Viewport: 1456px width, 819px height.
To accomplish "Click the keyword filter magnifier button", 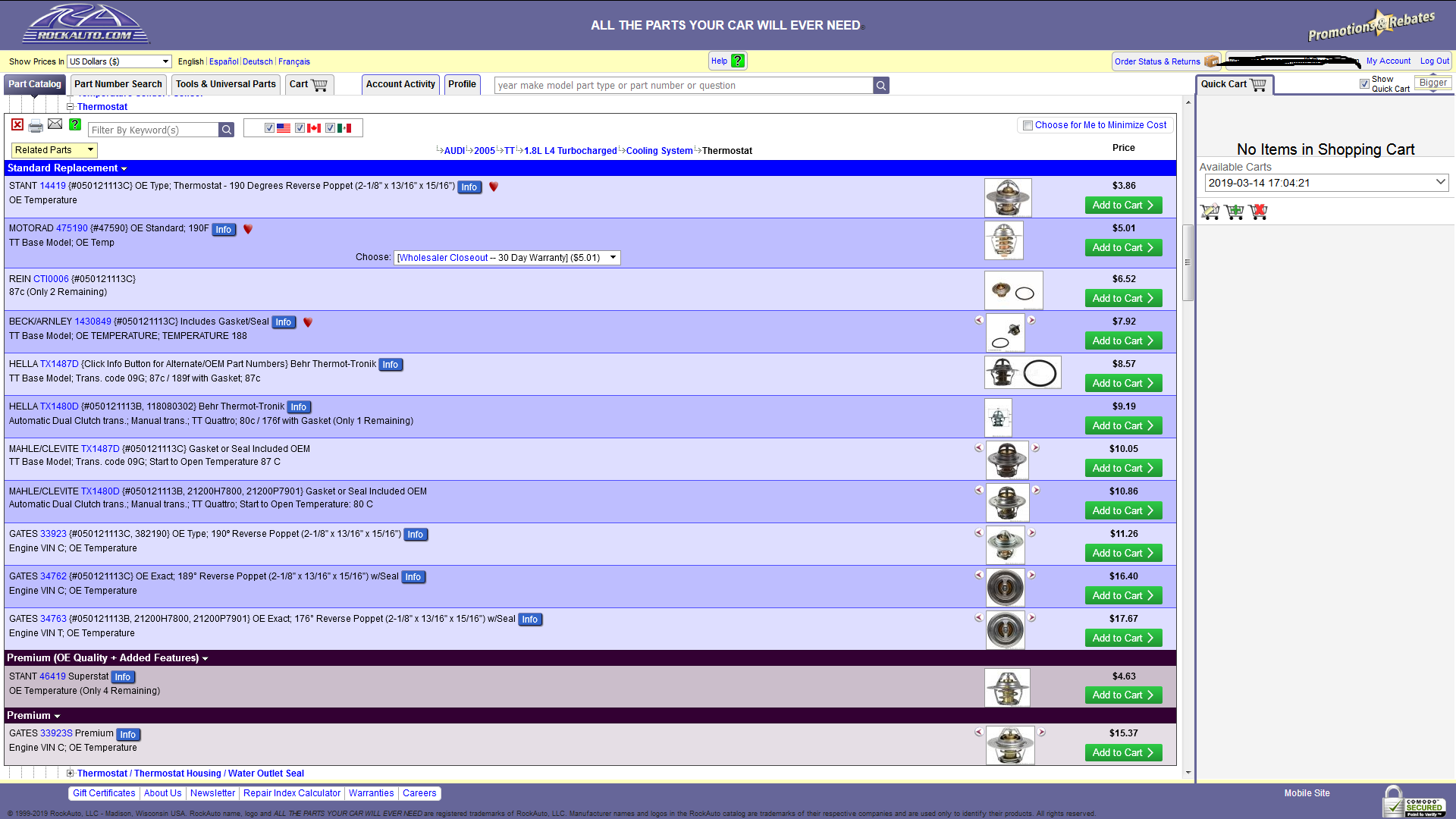I will [x=226, y=130].
